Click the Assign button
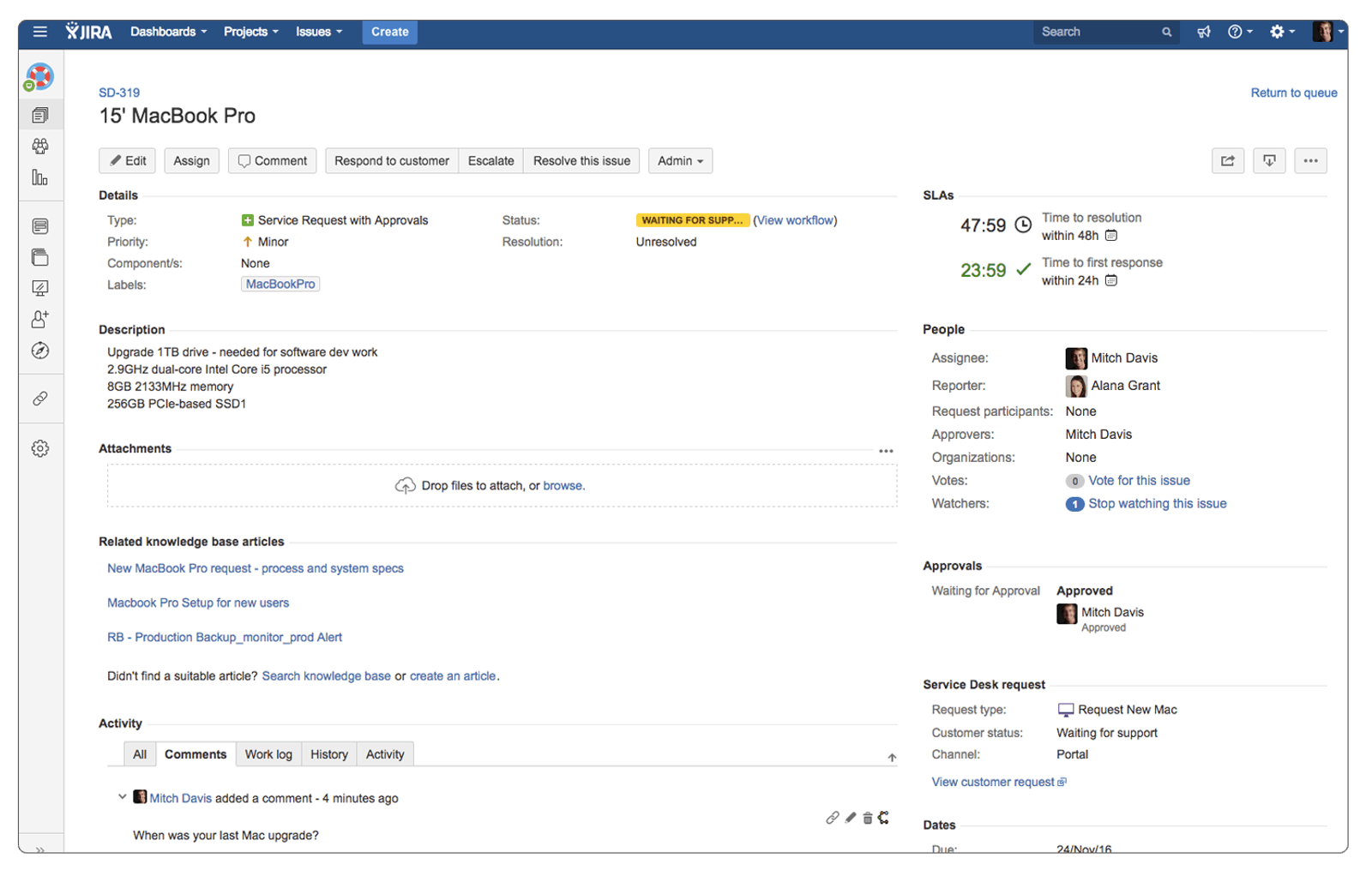Image resolution: width=1372 pixels, height=870 pixels. pos(191,160)
